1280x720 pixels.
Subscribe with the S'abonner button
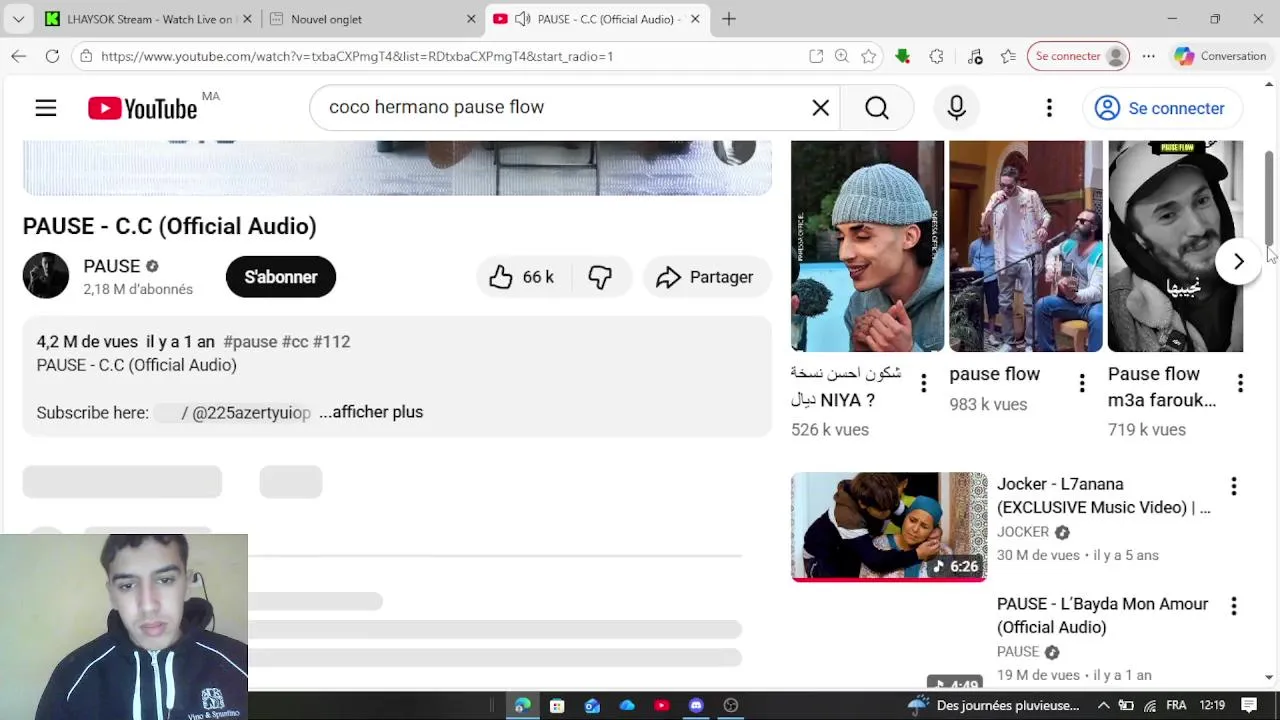tap(281, 277)
